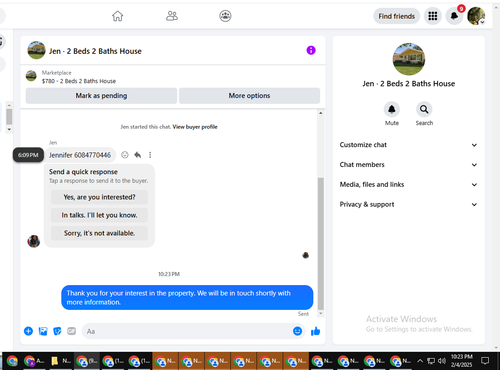Viewport: 500px width, 370px height.
Task: Open more options dots beside Jennifer's message
Action: point(150,155)
